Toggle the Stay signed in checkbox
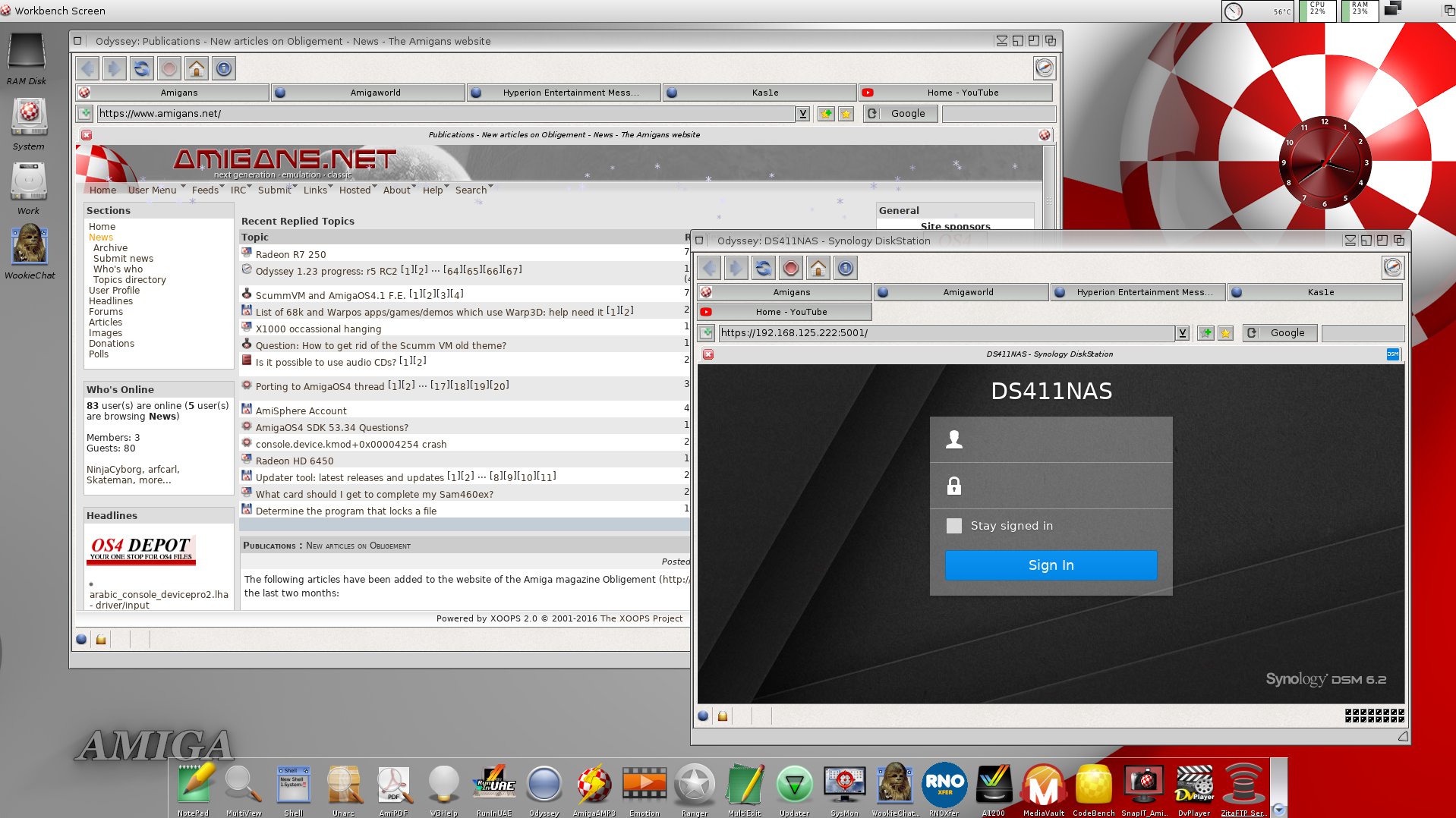This screenshot has width=1456, height=818. point(954,526)
